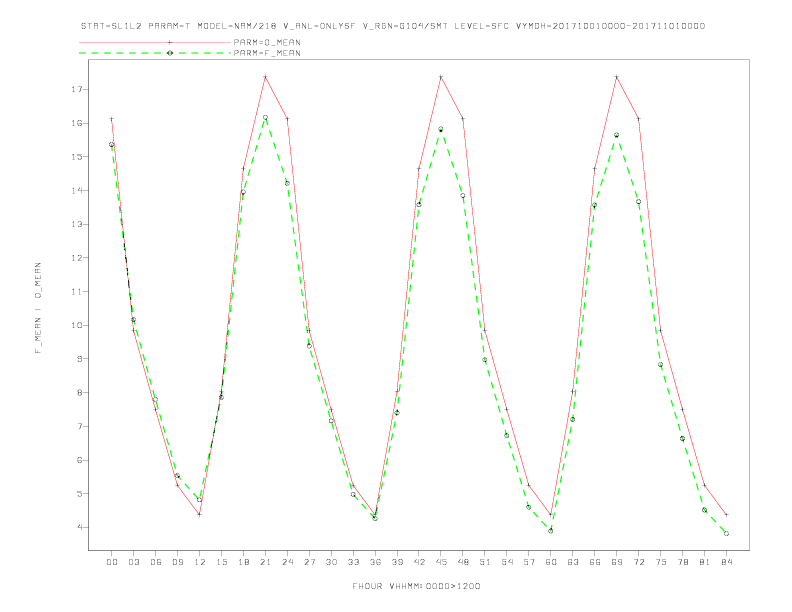Image resolution: width=792 pixels, height=612 pixels.
Task: Click the y-axis tick label 4
Action: coord(79,527)
